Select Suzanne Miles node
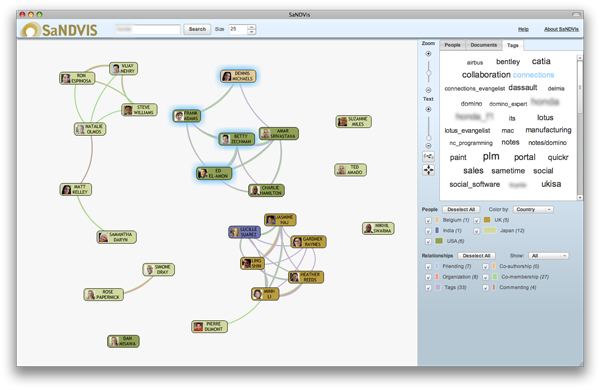 coord(354,122)
